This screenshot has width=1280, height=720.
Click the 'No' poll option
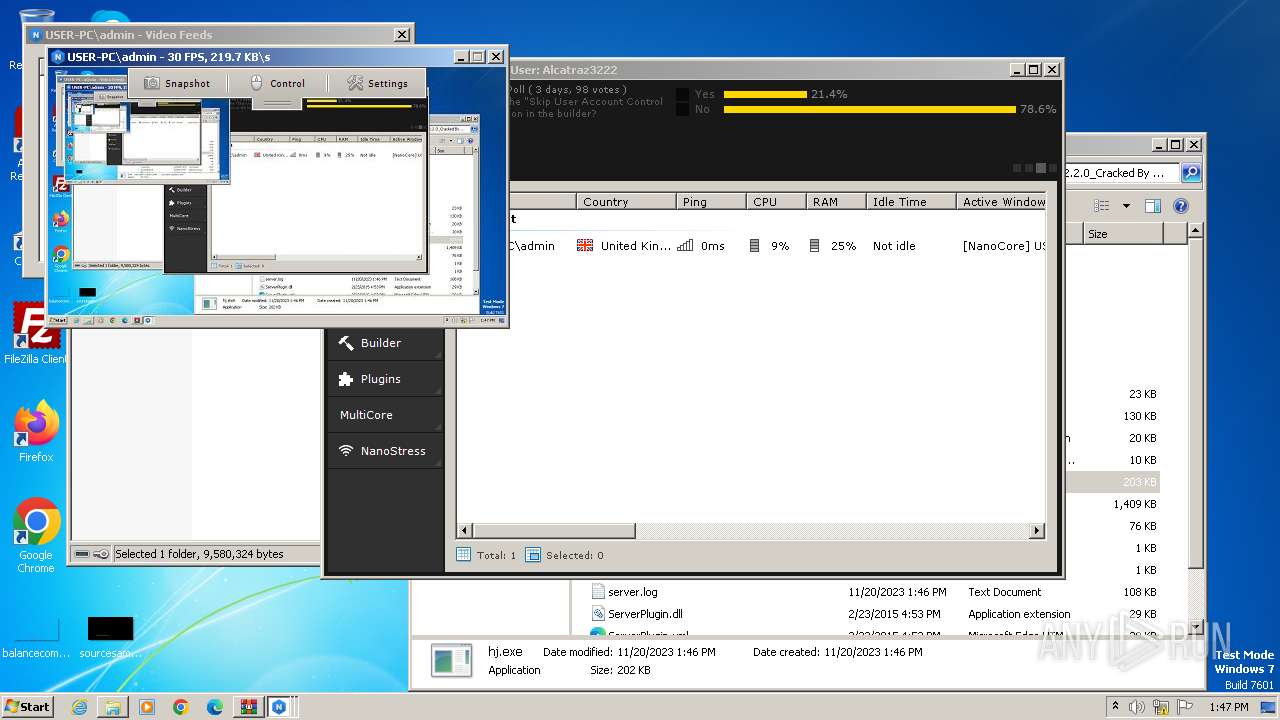(702, 109)
